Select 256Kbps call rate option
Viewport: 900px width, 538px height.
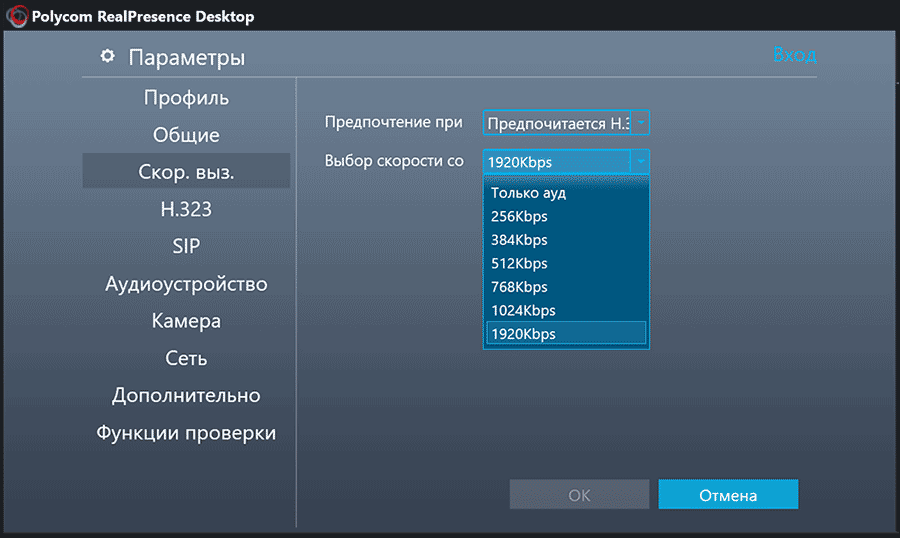click(566, 216)
